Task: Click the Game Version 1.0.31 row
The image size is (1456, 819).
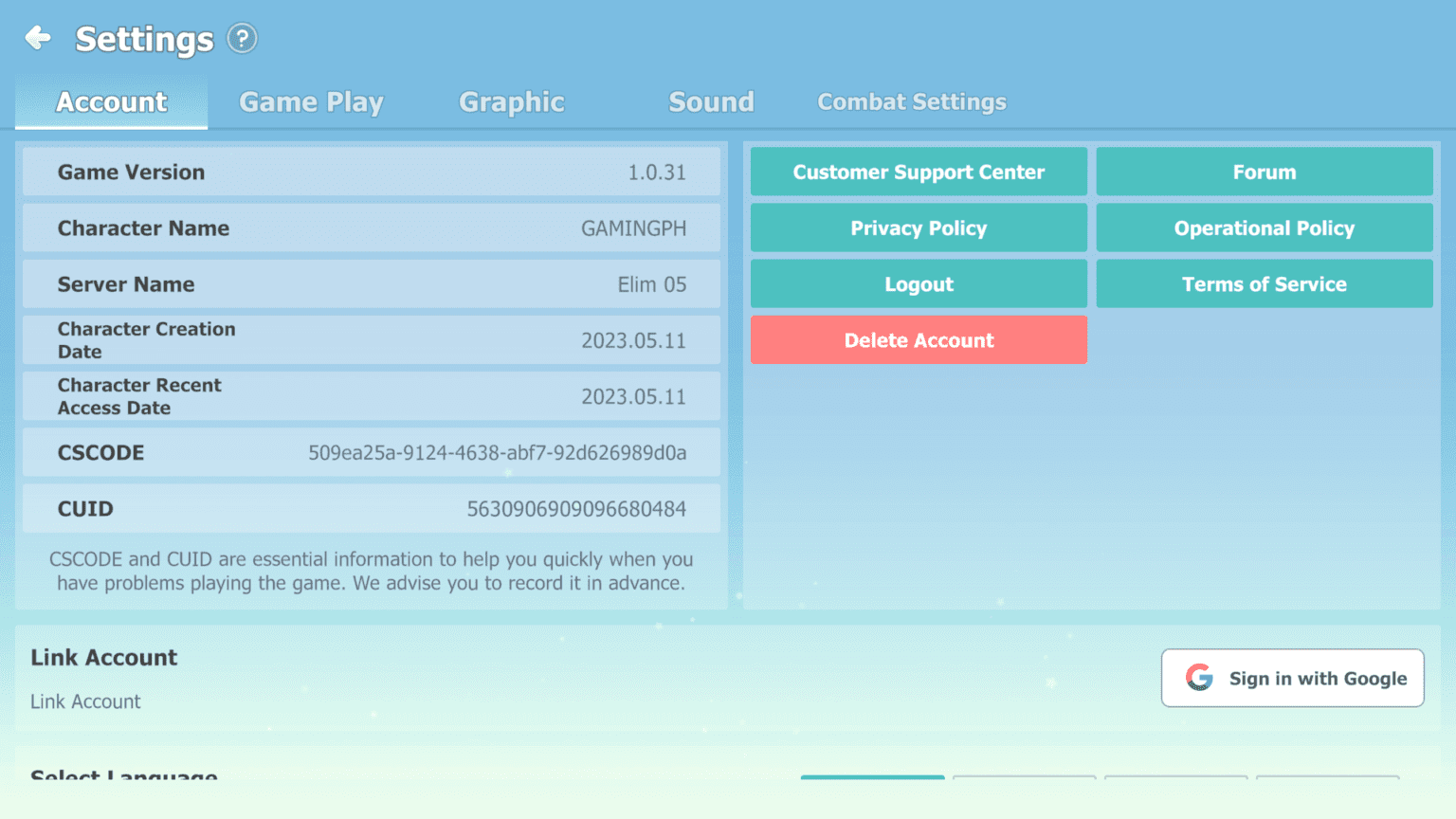Action: (372, 173)
